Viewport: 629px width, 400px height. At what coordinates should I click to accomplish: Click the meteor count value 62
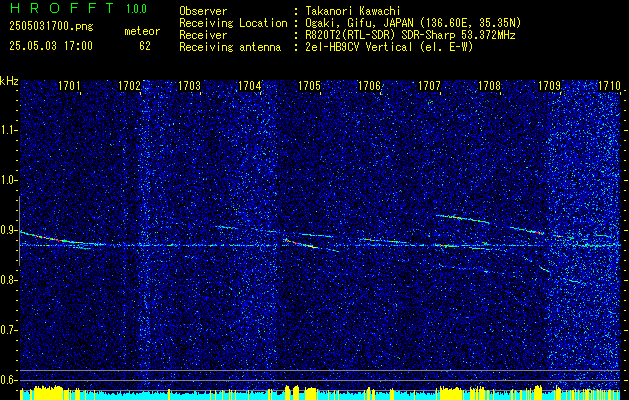point(145,46)
